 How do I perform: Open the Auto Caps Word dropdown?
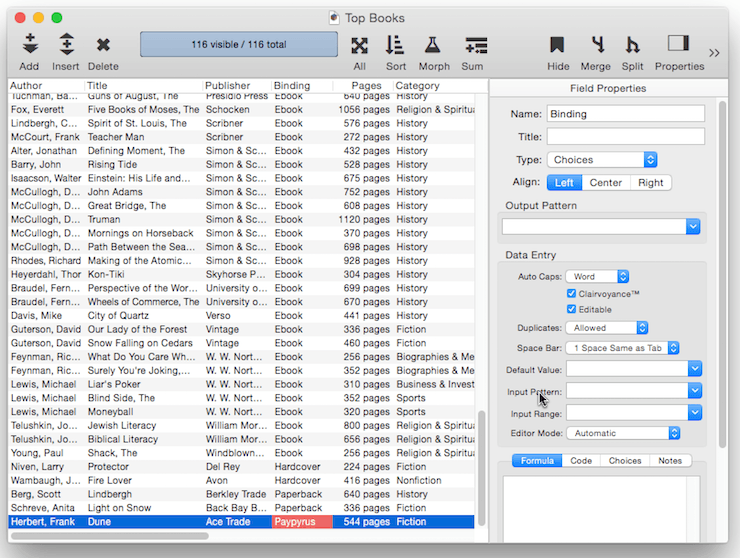point(597,277)
